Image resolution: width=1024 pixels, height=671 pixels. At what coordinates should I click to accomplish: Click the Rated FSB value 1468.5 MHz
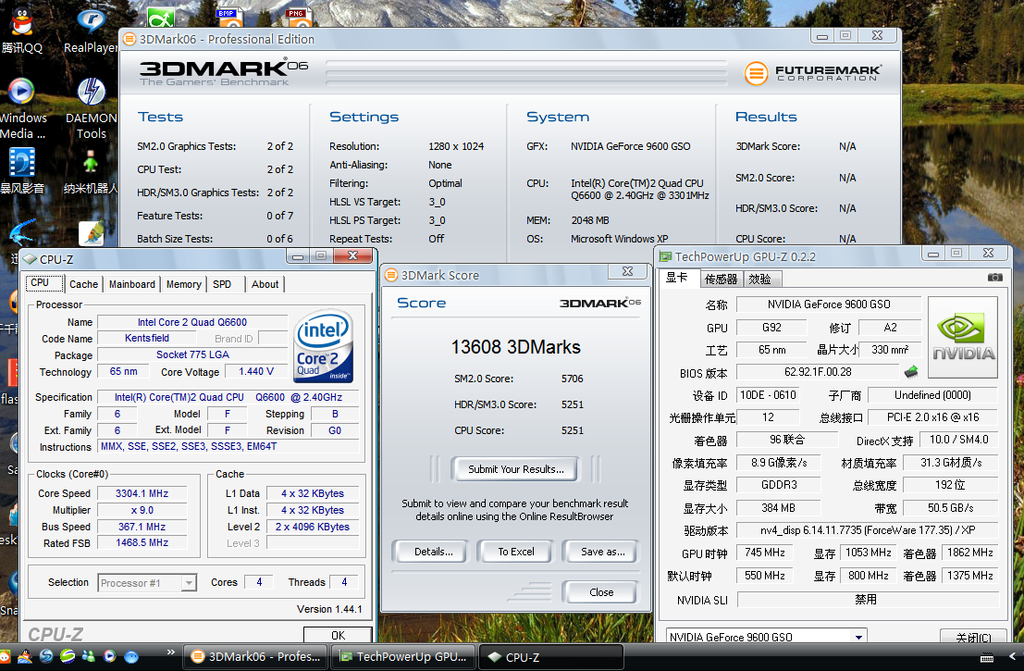pyautogui.click(x=142, y=543)
